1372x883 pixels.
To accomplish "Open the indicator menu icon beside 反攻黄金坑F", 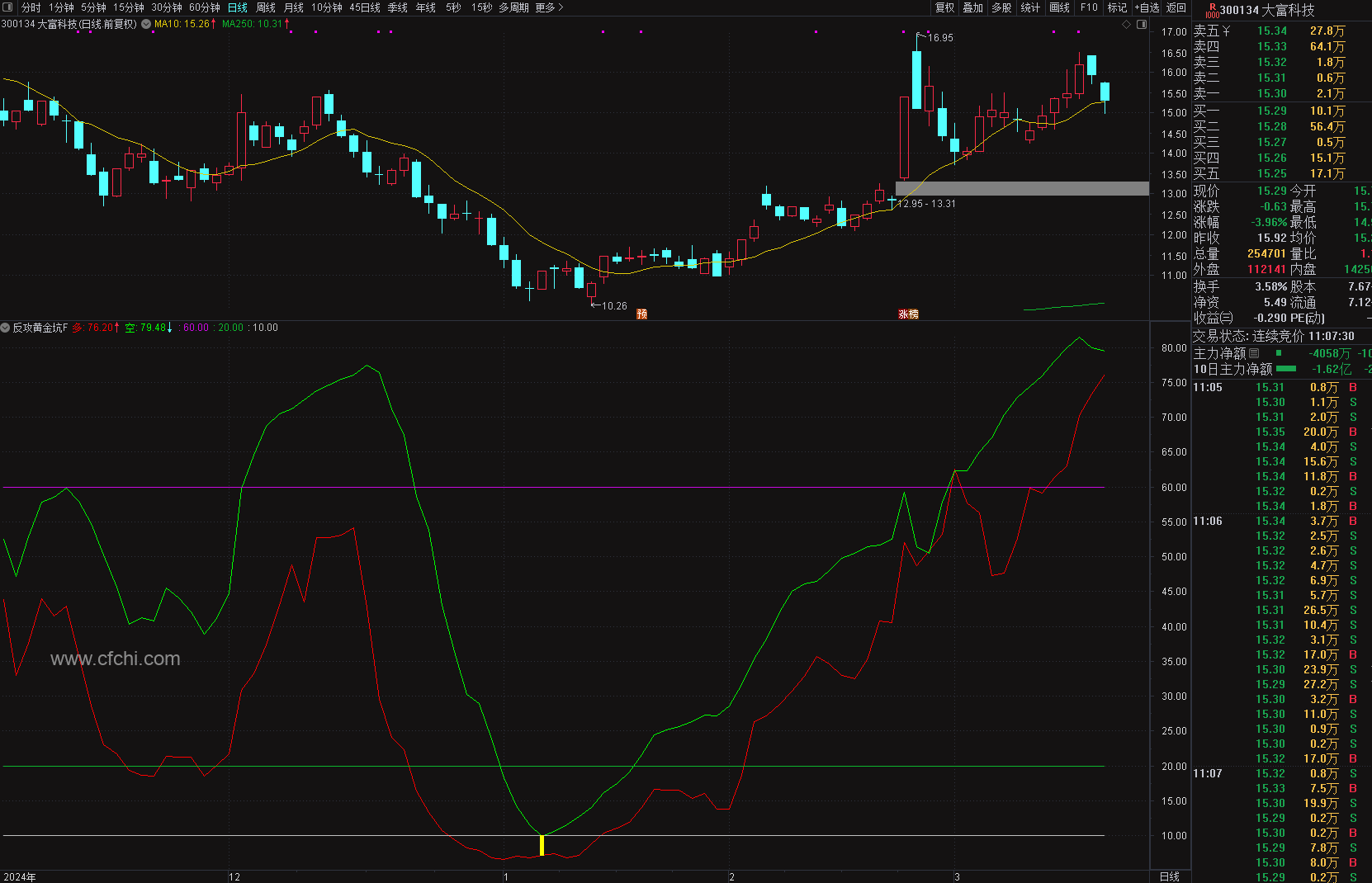I will 5,328.
